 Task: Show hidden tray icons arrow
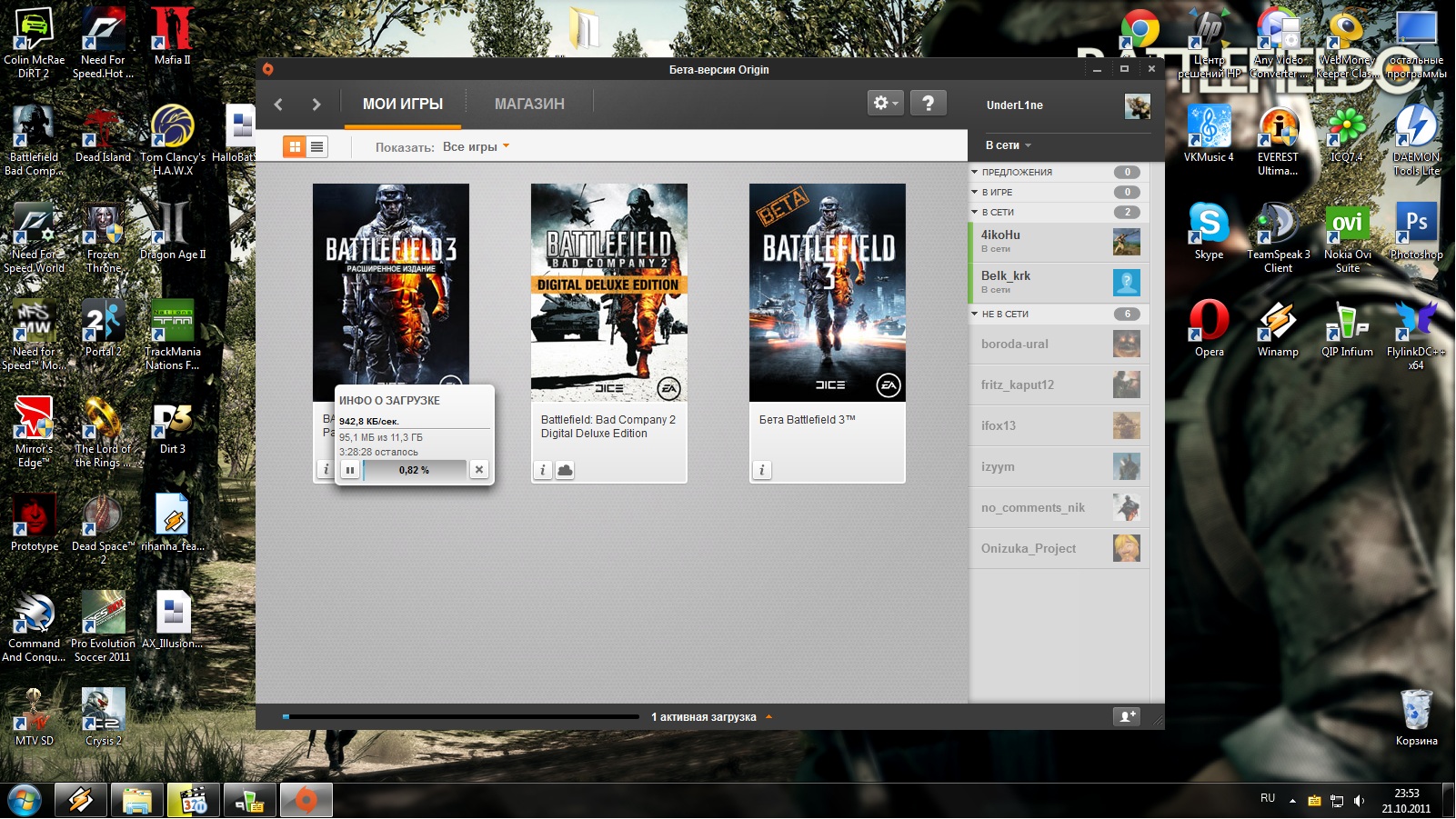pyautogui.click(x=1292, y=801)
